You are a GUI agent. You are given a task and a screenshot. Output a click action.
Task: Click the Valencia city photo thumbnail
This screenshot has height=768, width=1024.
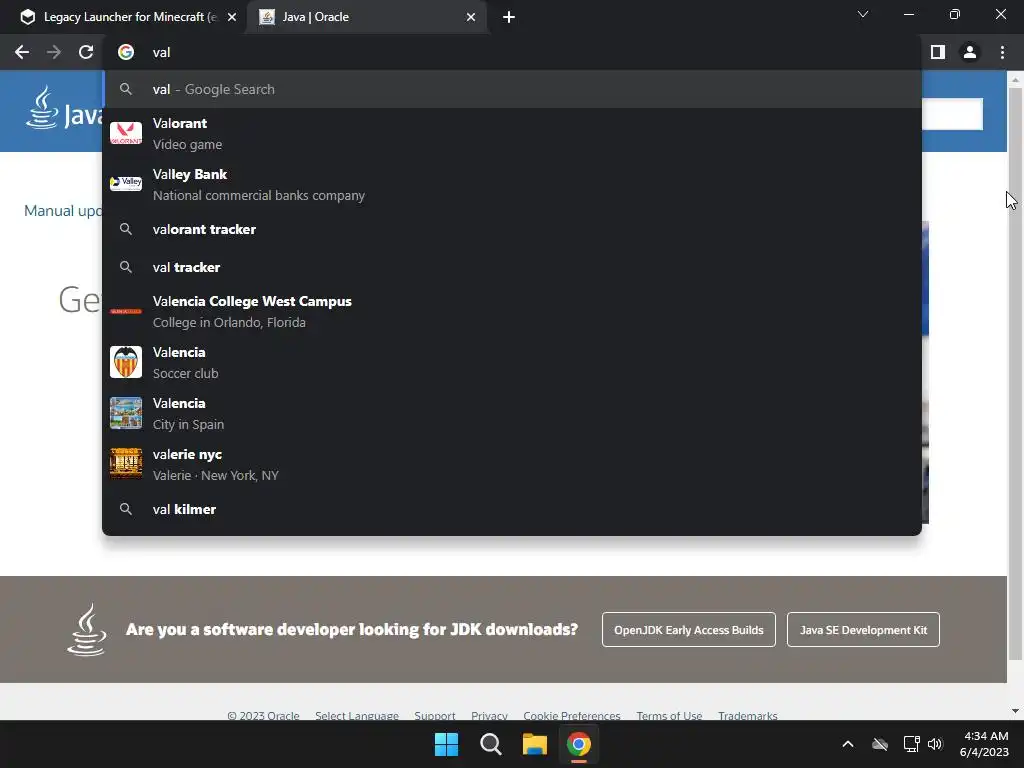[126, 413]
